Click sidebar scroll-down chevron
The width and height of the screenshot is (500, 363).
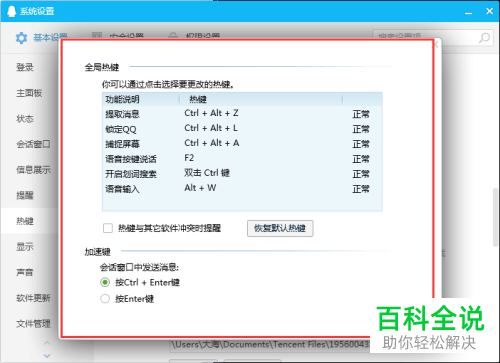[x=47, y=356]
